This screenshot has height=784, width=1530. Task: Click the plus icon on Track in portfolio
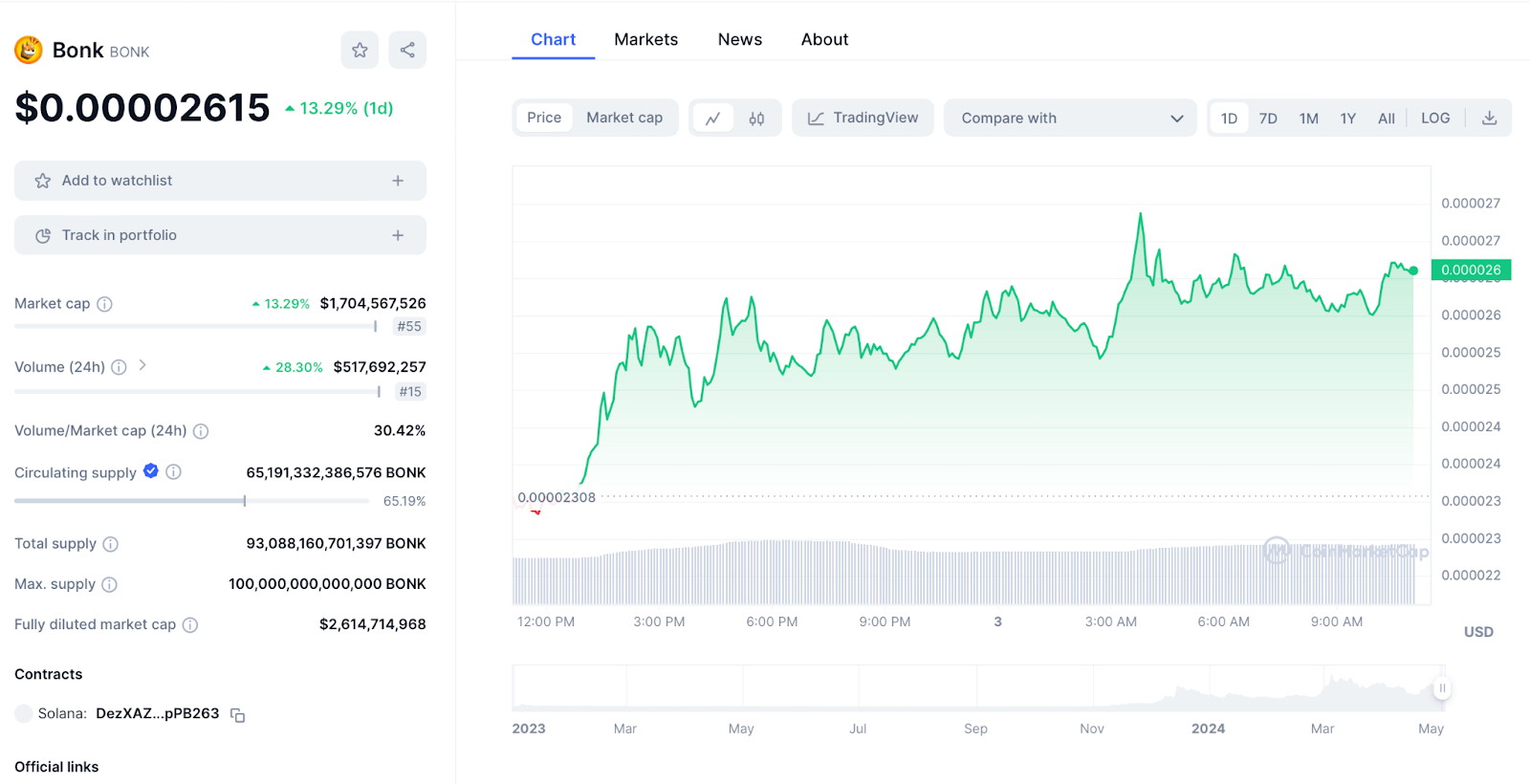click(398, 235)
